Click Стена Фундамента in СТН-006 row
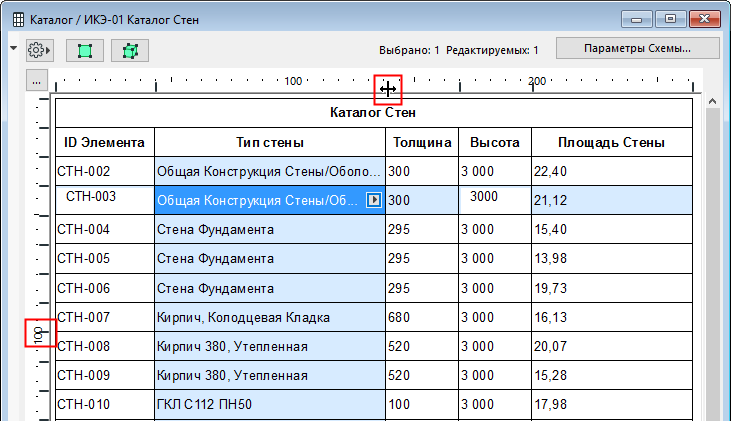 pyautogui.click(x=269, y=288)
